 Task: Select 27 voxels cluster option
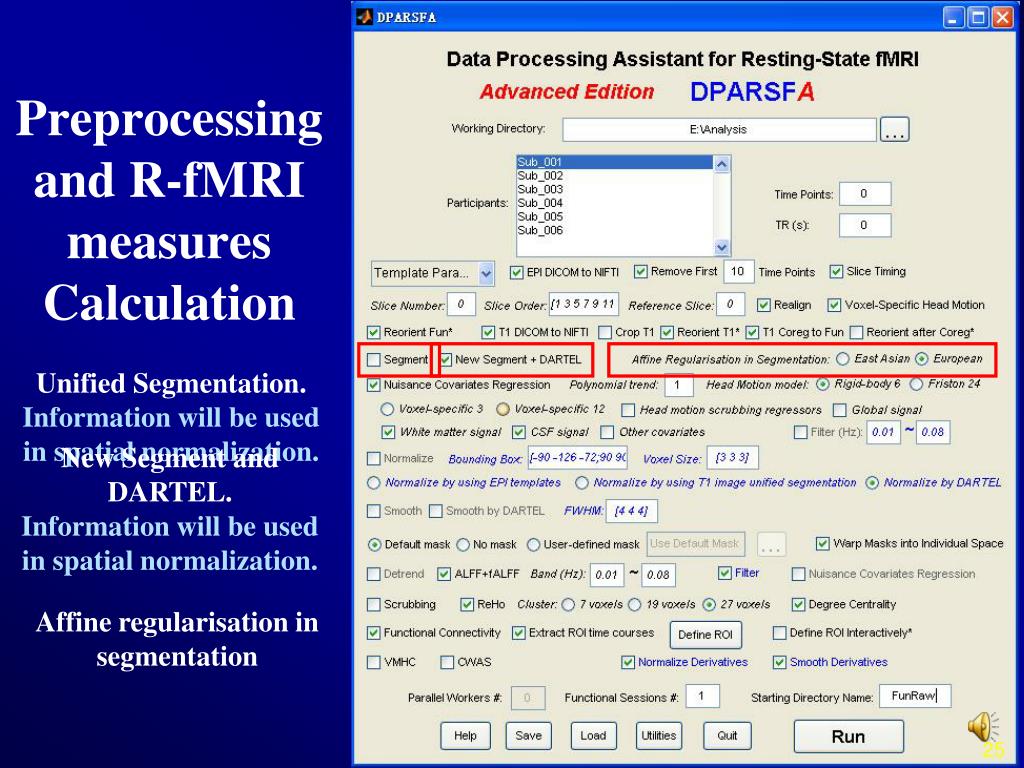click(x=709, y=605)
